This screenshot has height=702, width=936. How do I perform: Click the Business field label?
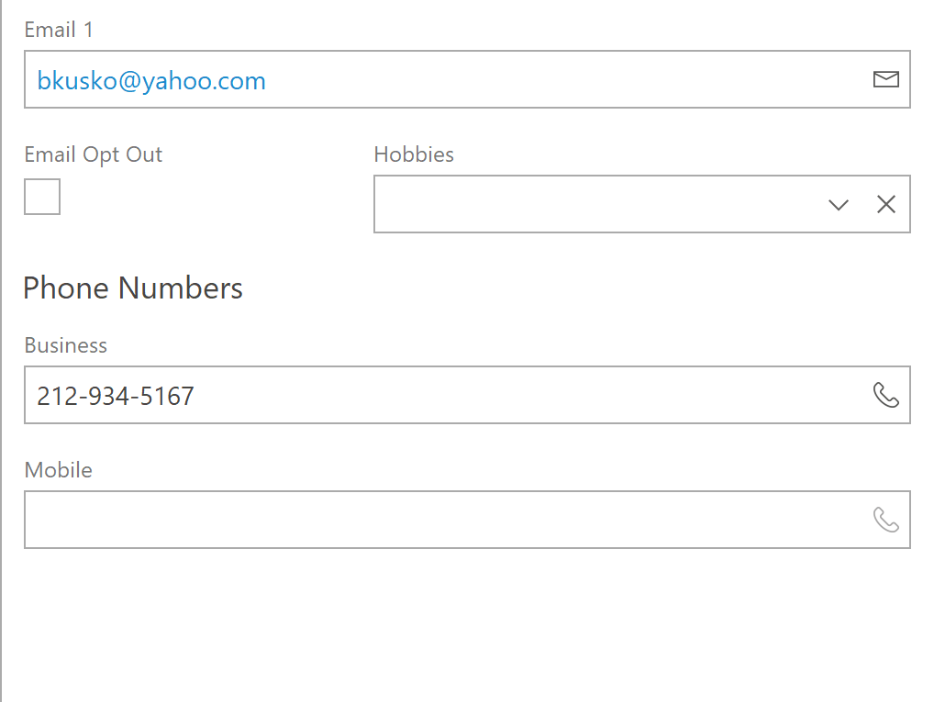point(66,346)
